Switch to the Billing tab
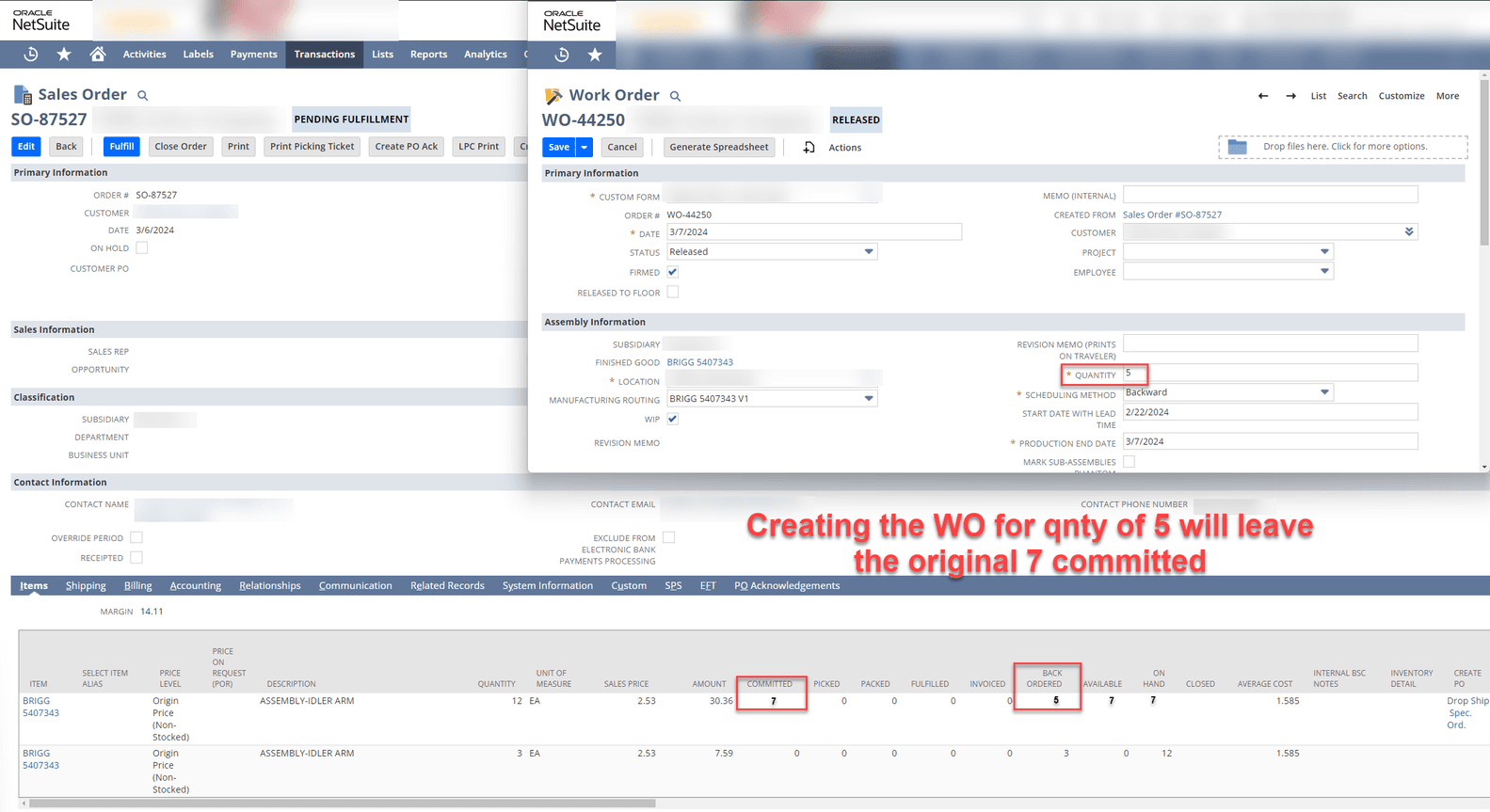1490x812 pixels. 138,585
